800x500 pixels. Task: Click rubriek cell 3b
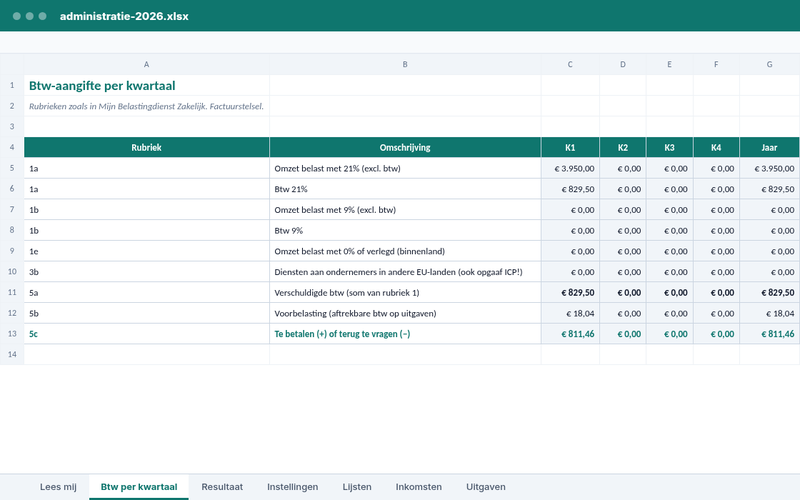coord(146,272)
